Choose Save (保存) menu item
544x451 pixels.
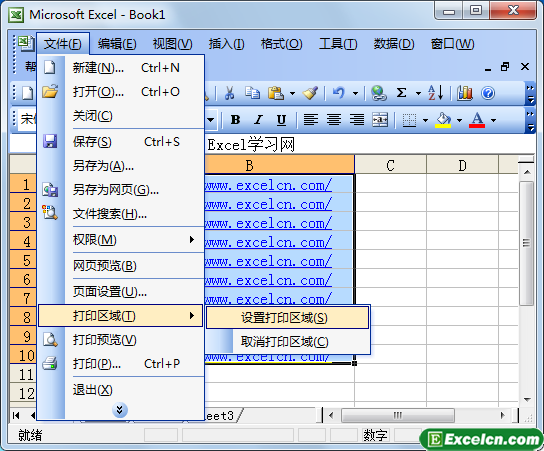[121, 142]
